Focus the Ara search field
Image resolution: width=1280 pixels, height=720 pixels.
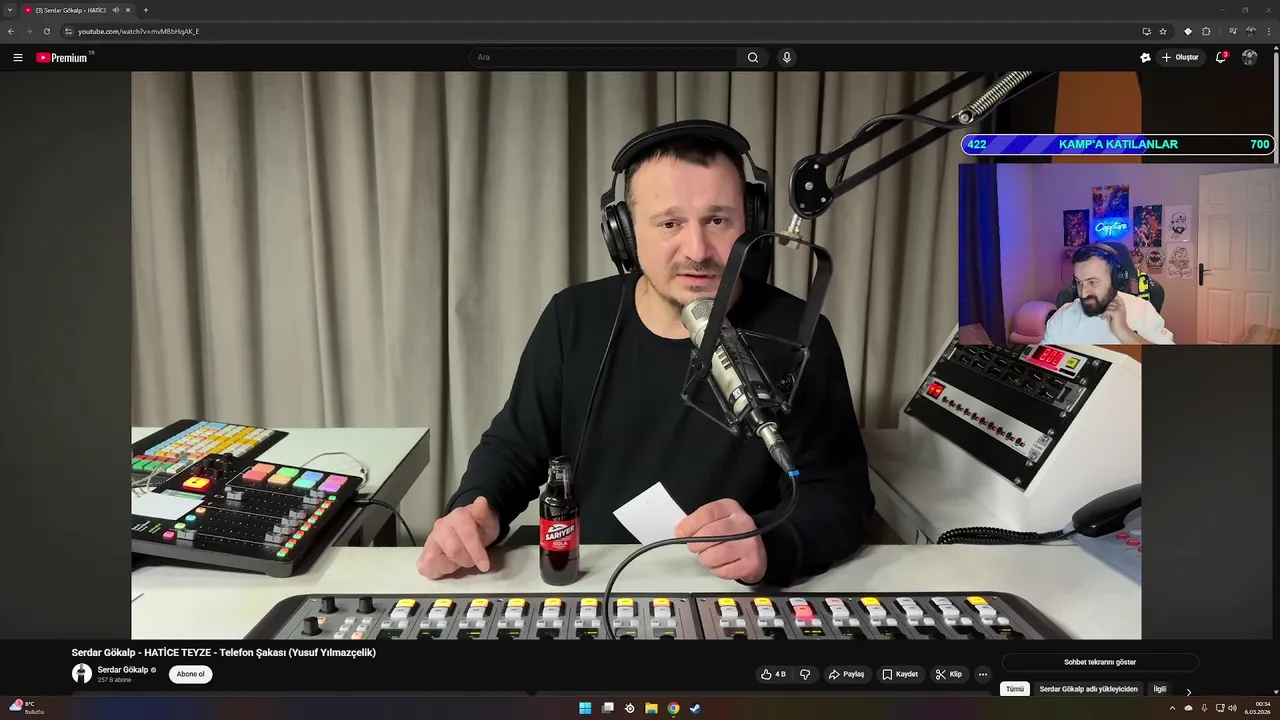(603, 57)
